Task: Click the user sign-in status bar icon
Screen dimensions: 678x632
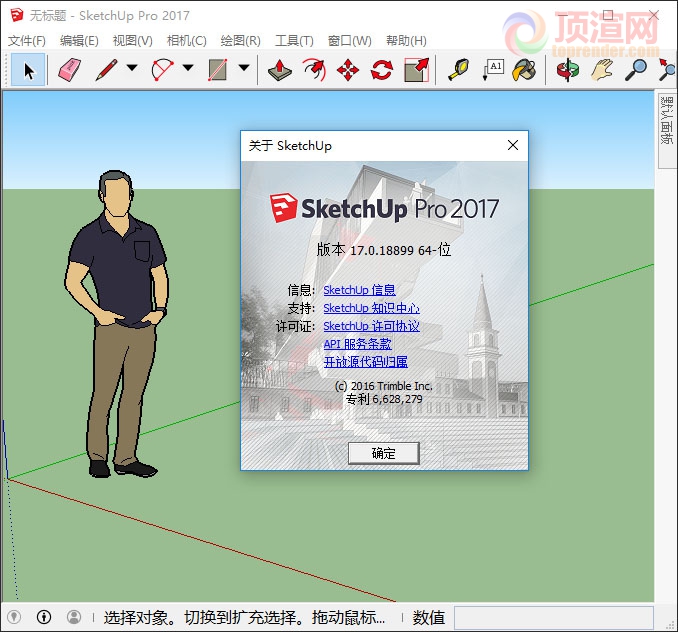Action: coord(74,617)
